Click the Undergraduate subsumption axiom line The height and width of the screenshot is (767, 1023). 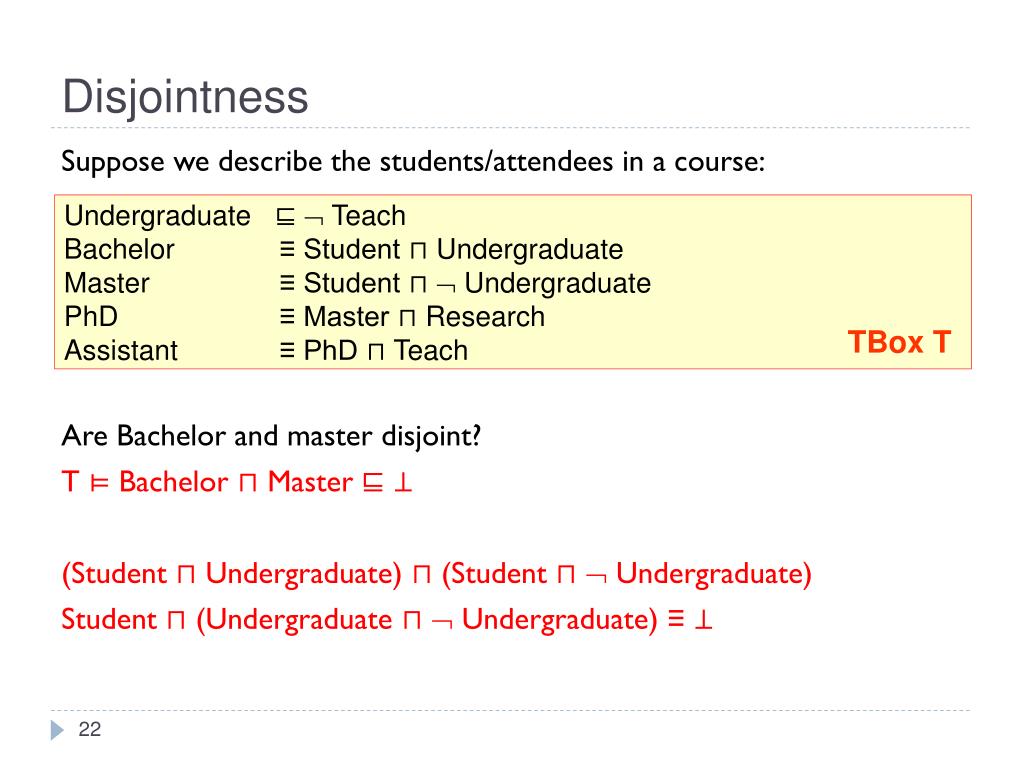(x=235, y=216)
